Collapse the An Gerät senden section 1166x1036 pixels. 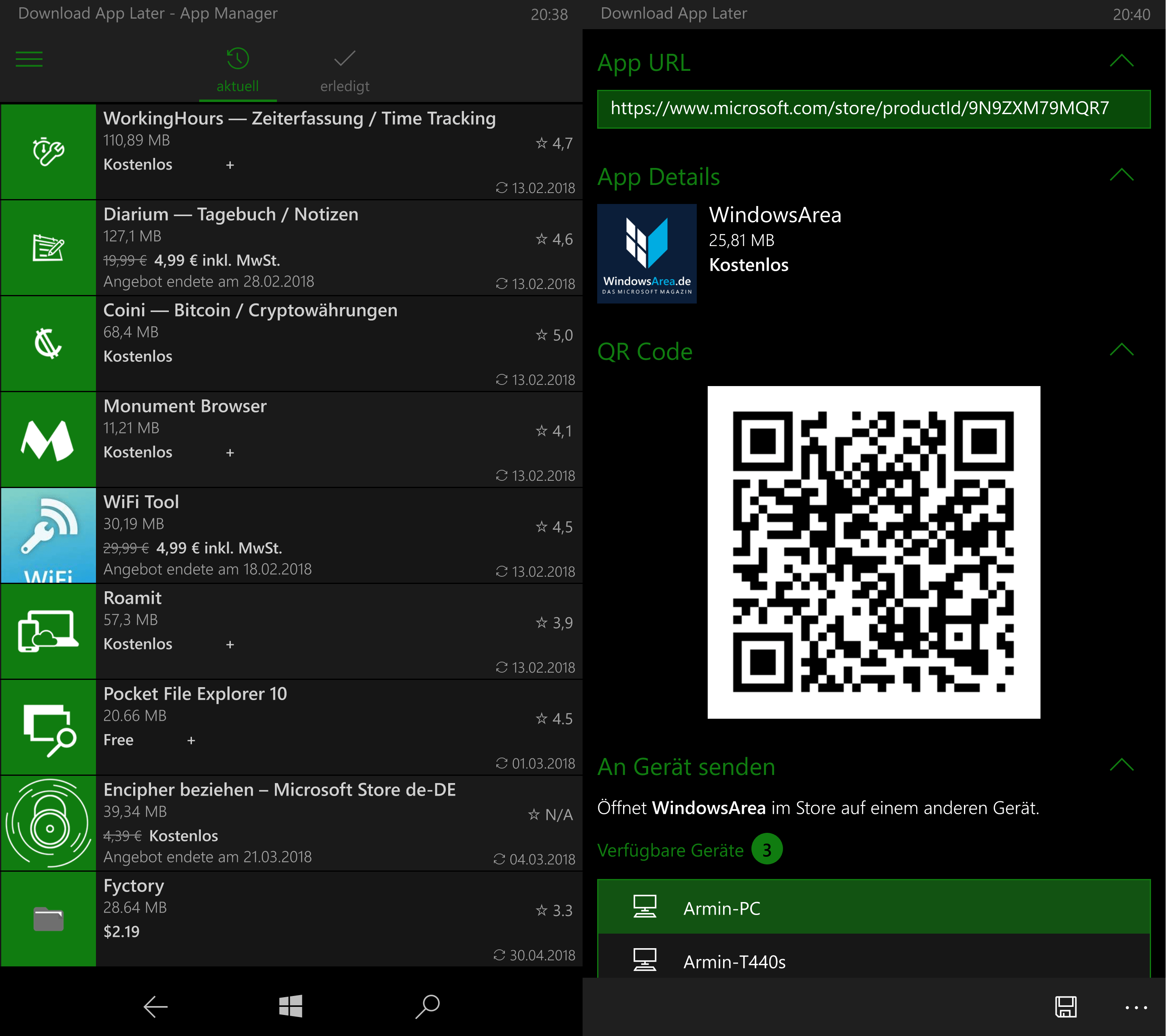pos(1121,765)
